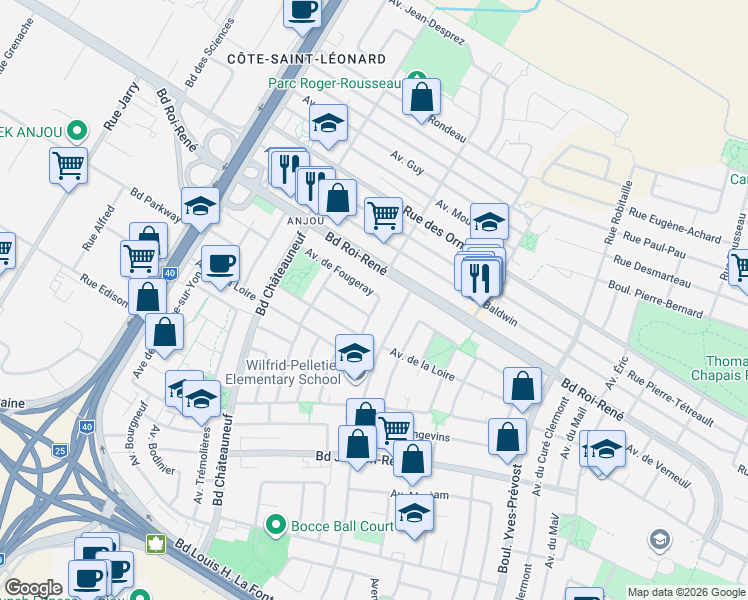Viewport: 748px width, 600px height.
Task: Open the grey school icon in the southeast corner
Action: point(659,539)
